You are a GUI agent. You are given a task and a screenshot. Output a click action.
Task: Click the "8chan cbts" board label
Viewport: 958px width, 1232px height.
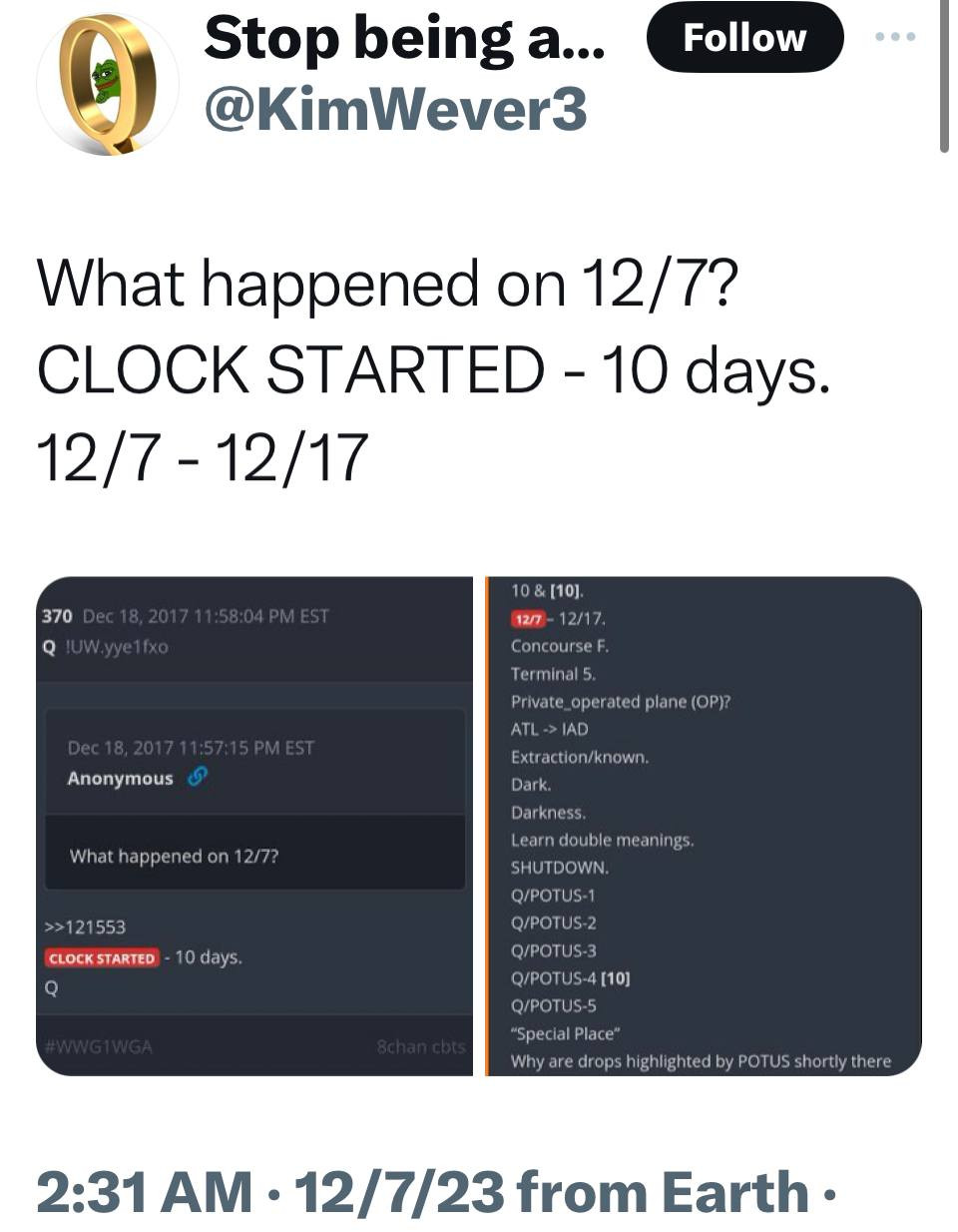421,1046
